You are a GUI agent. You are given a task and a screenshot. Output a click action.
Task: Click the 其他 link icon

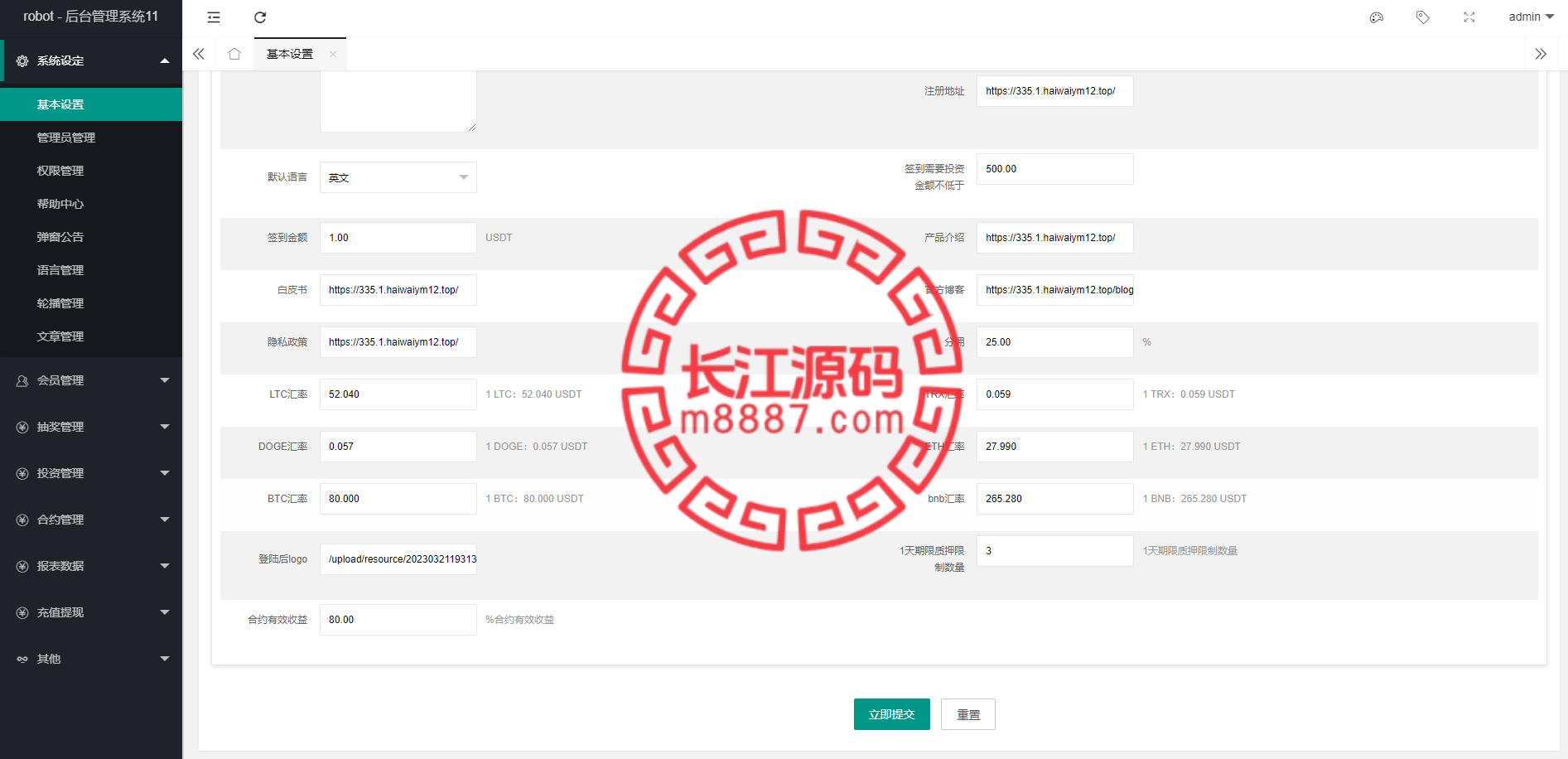(22, 659)
